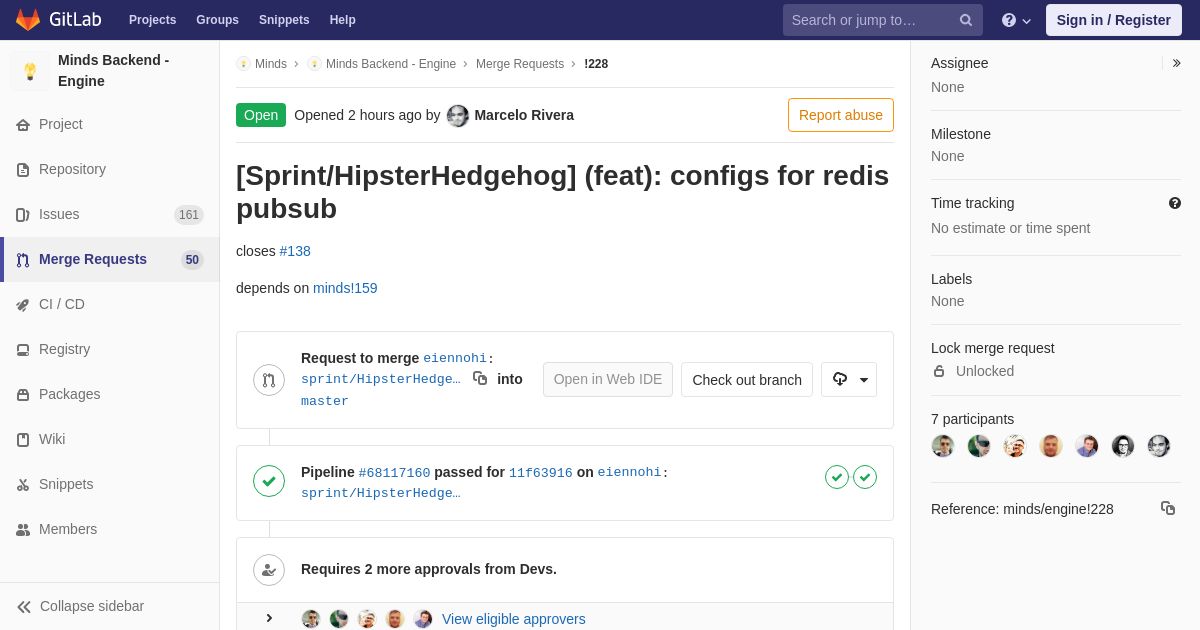Click the Search or jump to field
Screen dimensions: 1200x630
pos(870,20)
